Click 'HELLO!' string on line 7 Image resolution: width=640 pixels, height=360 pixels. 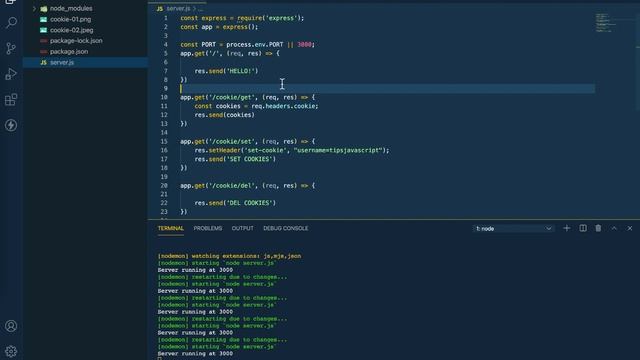241,71
